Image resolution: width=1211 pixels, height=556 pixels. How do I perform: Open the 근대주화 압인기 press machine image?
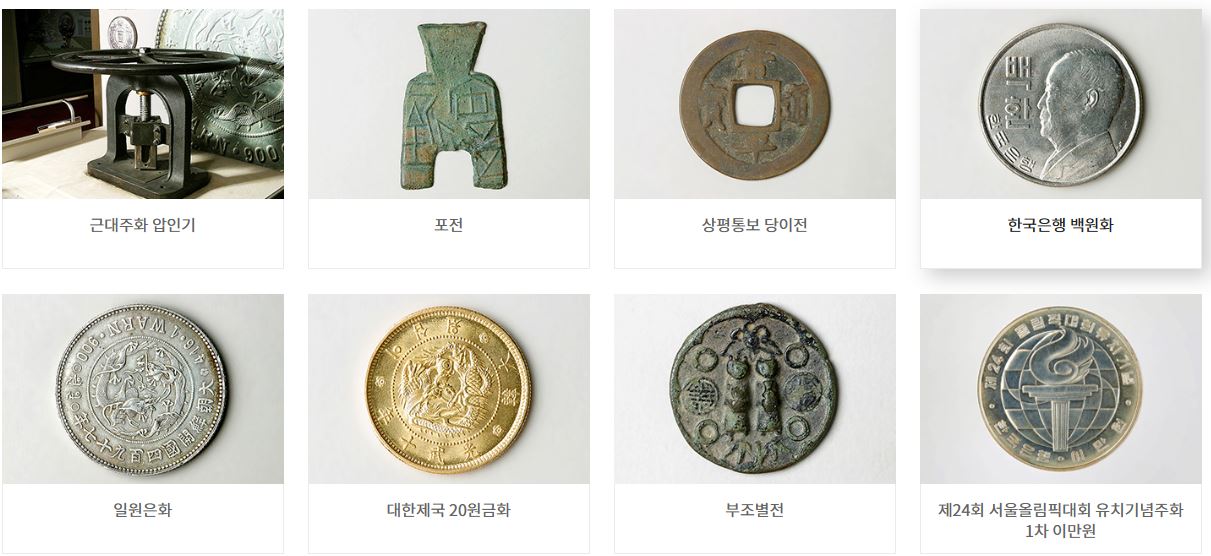[143, 104]
